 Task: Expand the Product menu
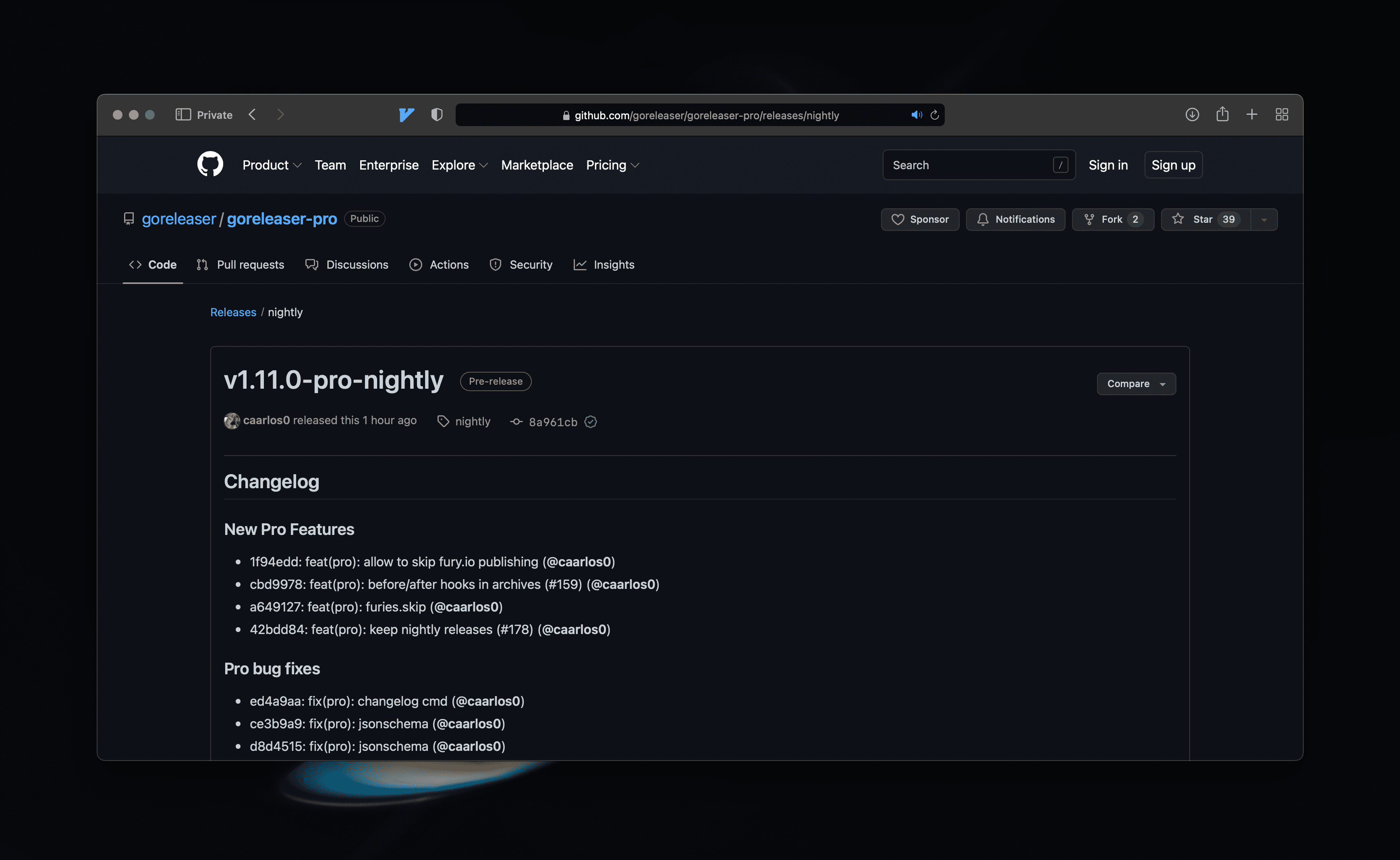click(272, 165)
